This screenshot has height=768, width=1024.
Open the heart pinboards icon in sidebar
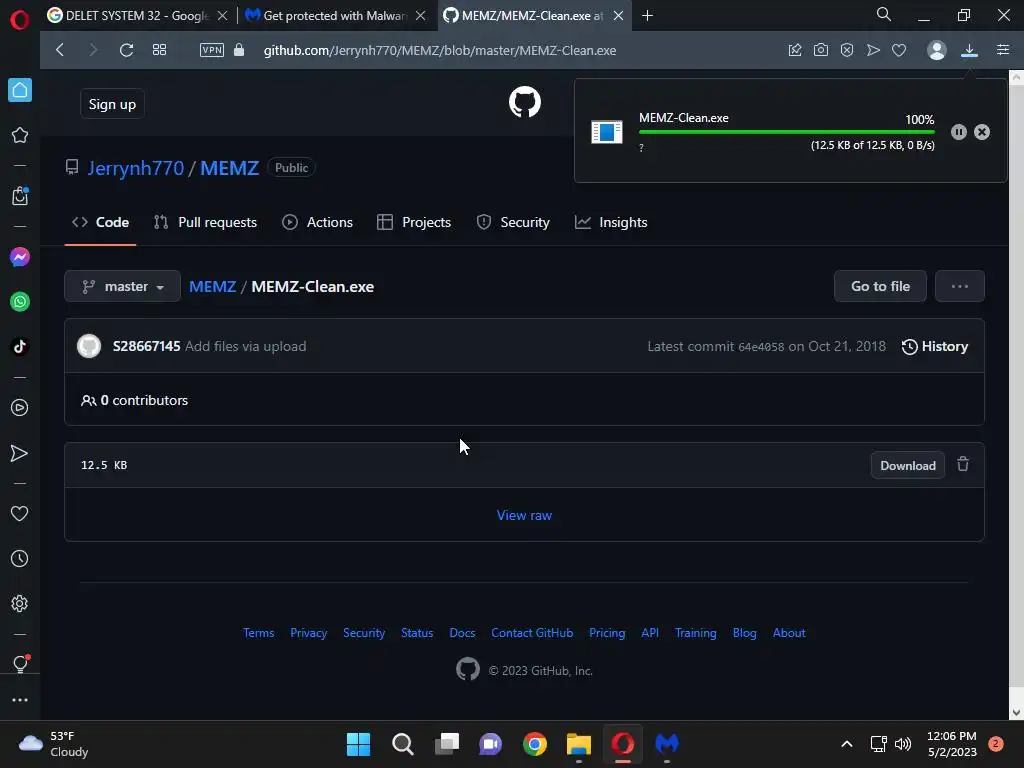(20, 513)
